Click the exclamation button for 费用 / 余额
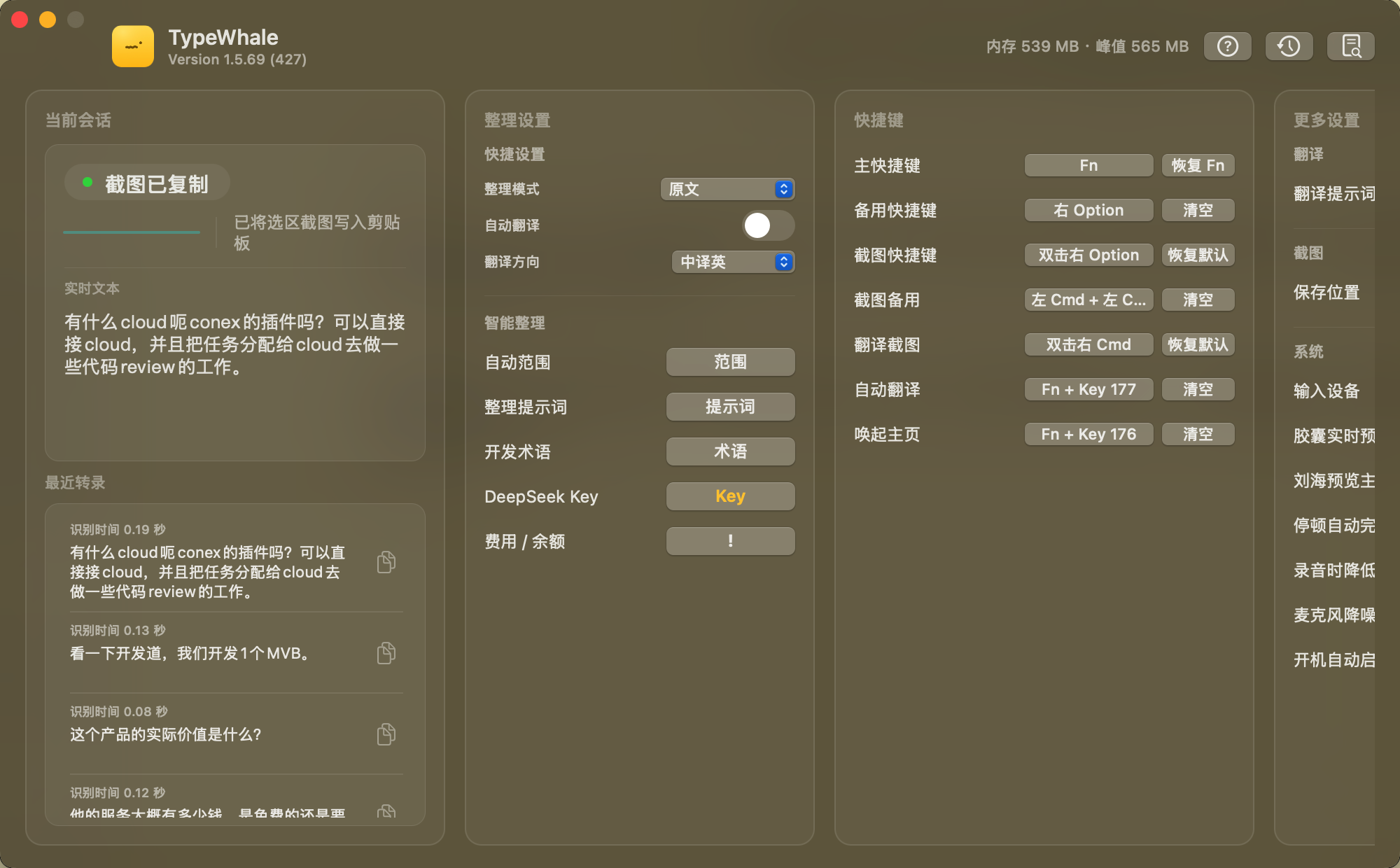 pyautogui.click(x=730, y=541)
